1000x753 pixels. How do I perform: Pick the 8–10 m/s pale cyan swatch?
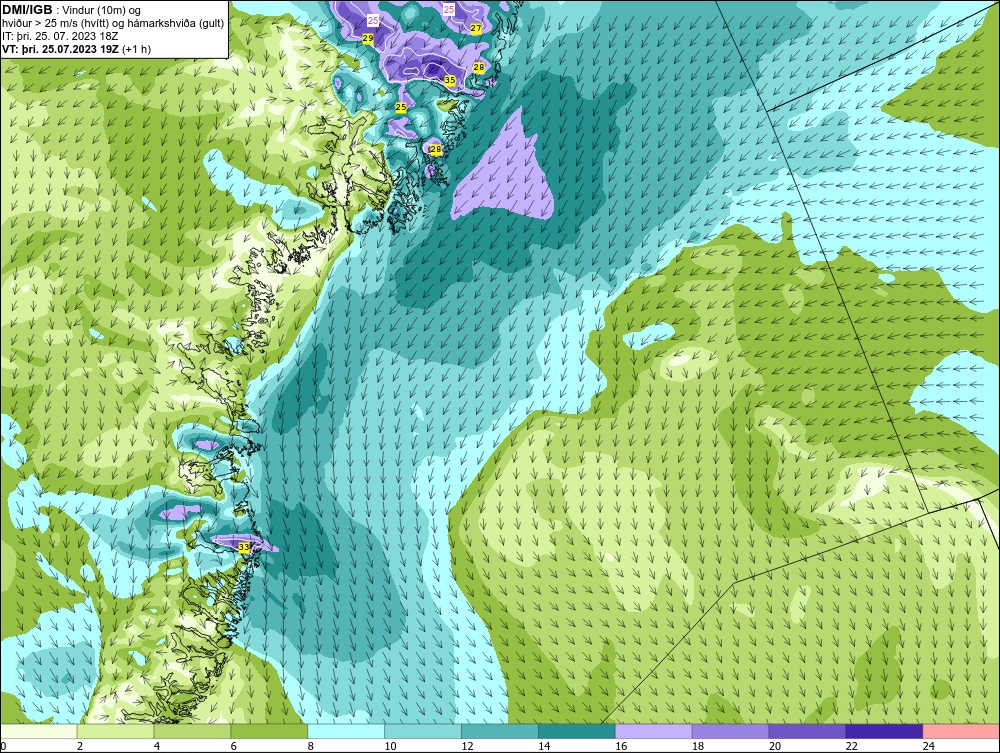[346, 731]
